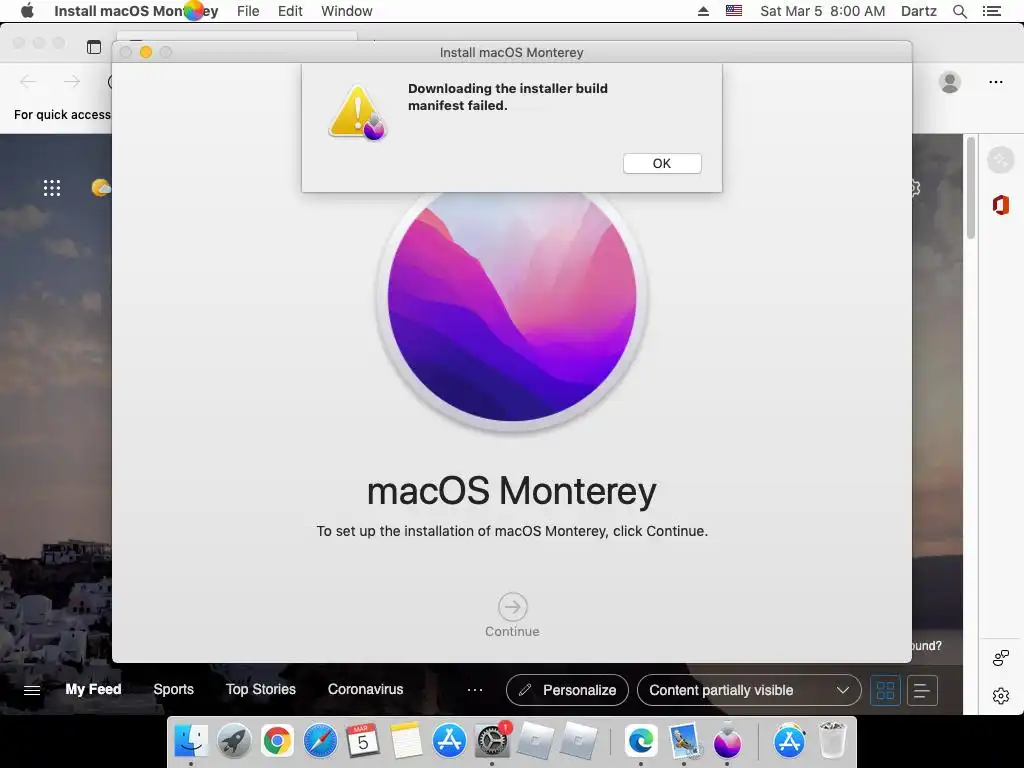This screenshot has width=1024, height=768.
Task: Switch feed to list view
Action: (x=921, y=690)
